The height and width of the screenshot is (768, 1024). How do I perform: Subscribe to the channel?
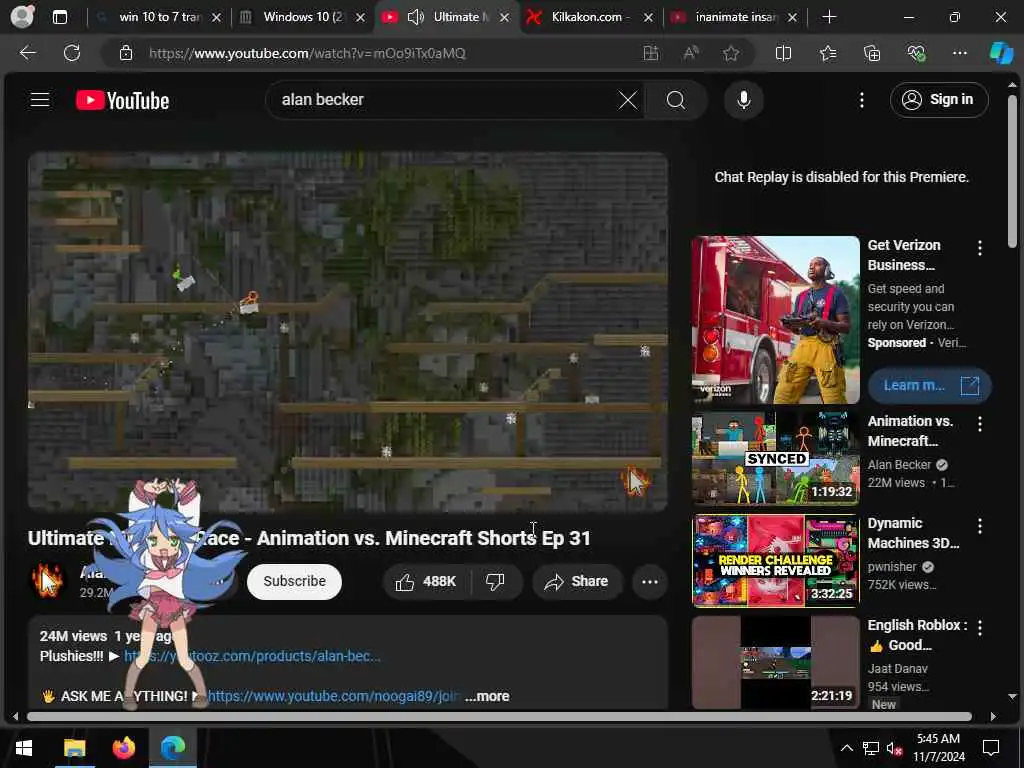point(295,581)
